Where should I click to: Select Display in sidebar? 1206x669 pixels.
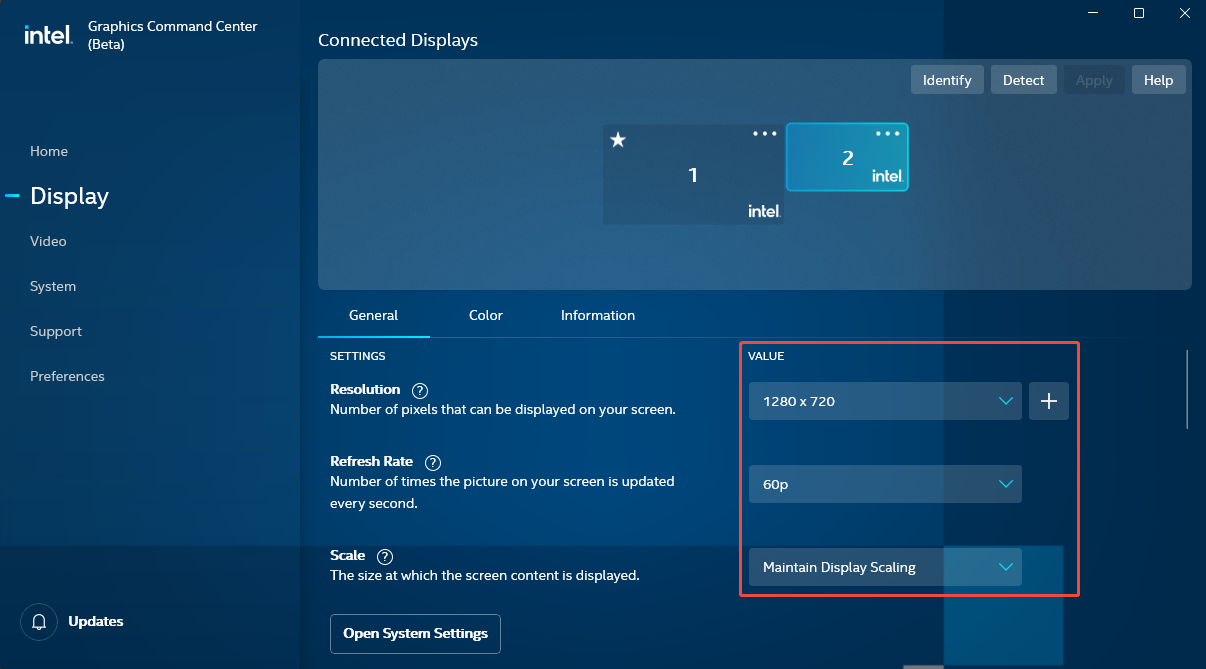69,196
